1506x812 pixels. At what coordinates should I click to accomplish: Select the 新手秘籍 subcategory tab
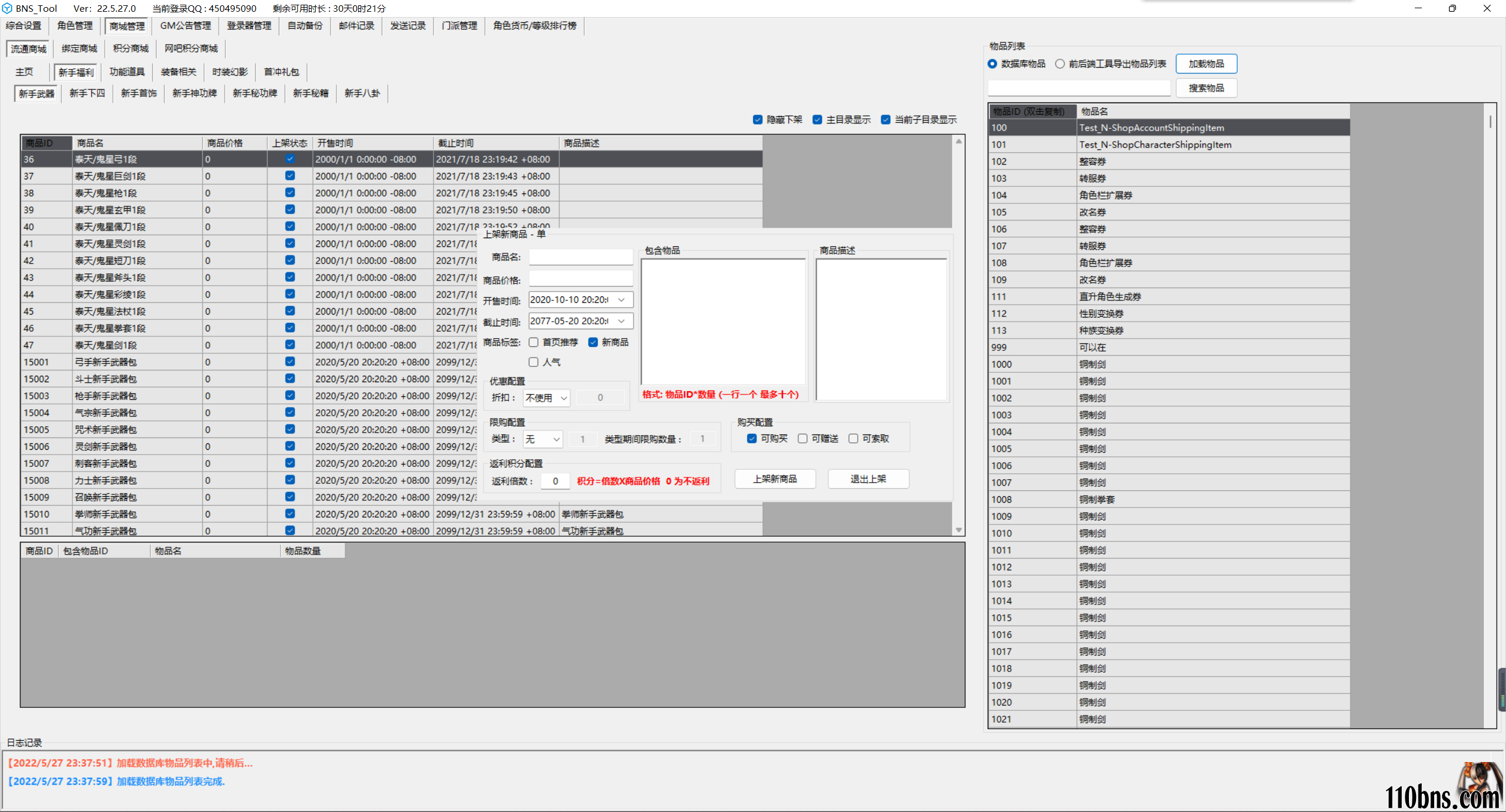311,93
